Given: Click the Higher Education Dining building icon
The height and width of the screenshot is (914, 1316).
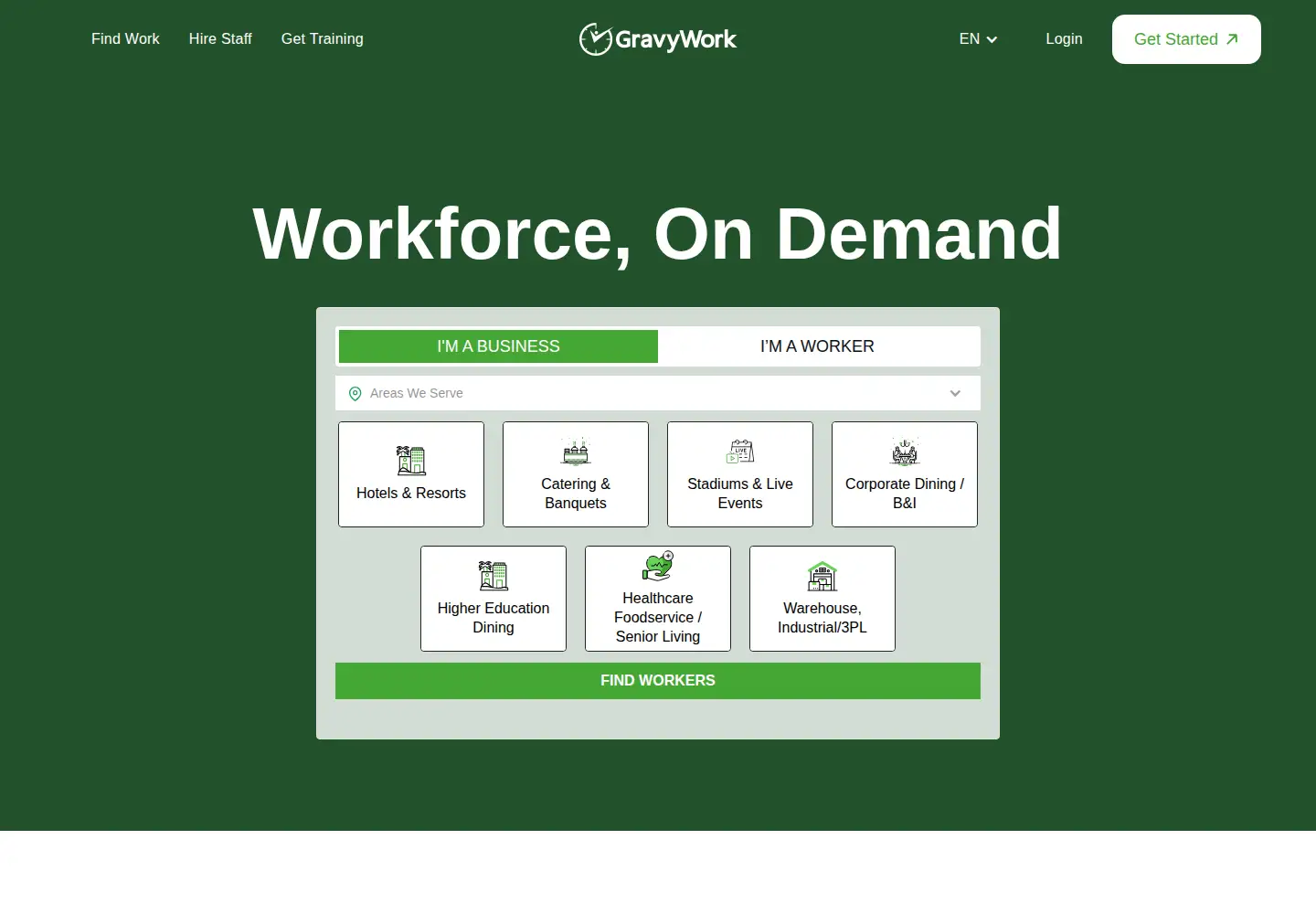Looking at the screenshot, I should tap(493, 576).
